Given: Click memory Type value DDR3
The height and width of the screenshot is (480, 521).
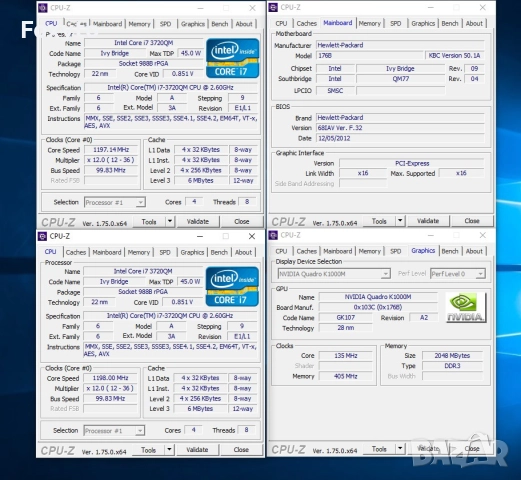Looking at the screenshot, I should point(452,366).
